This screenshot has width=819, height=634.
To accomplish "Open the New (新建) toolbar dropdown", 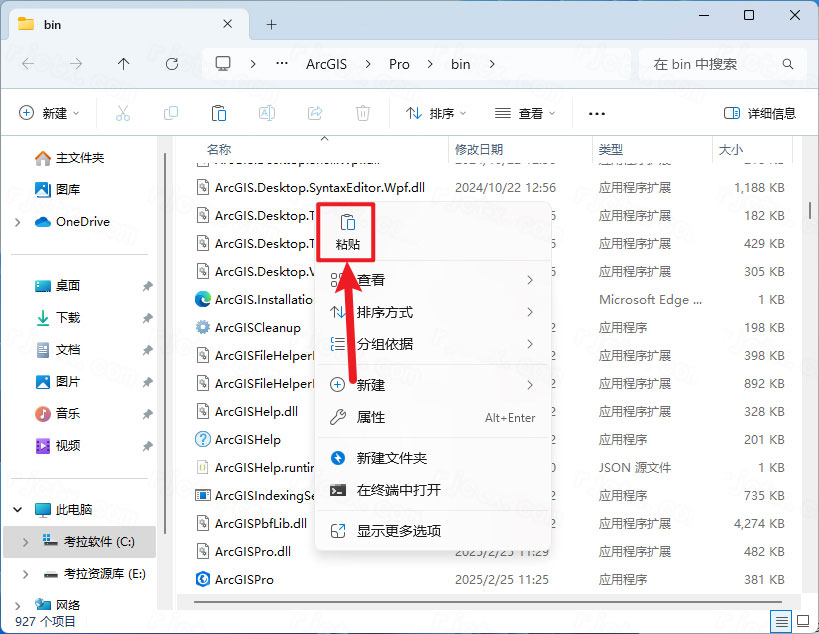I will click(49, 113).
